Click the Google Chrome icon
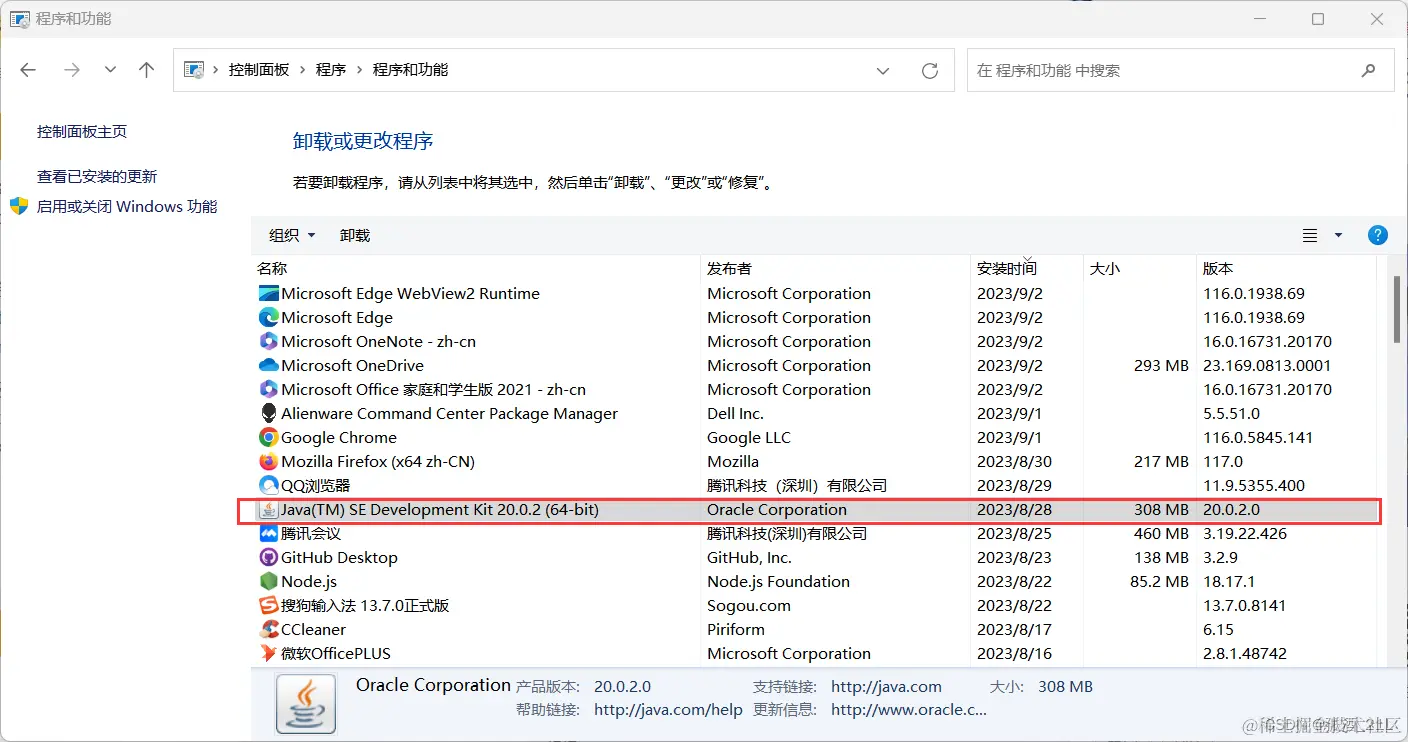 point(268,438)
